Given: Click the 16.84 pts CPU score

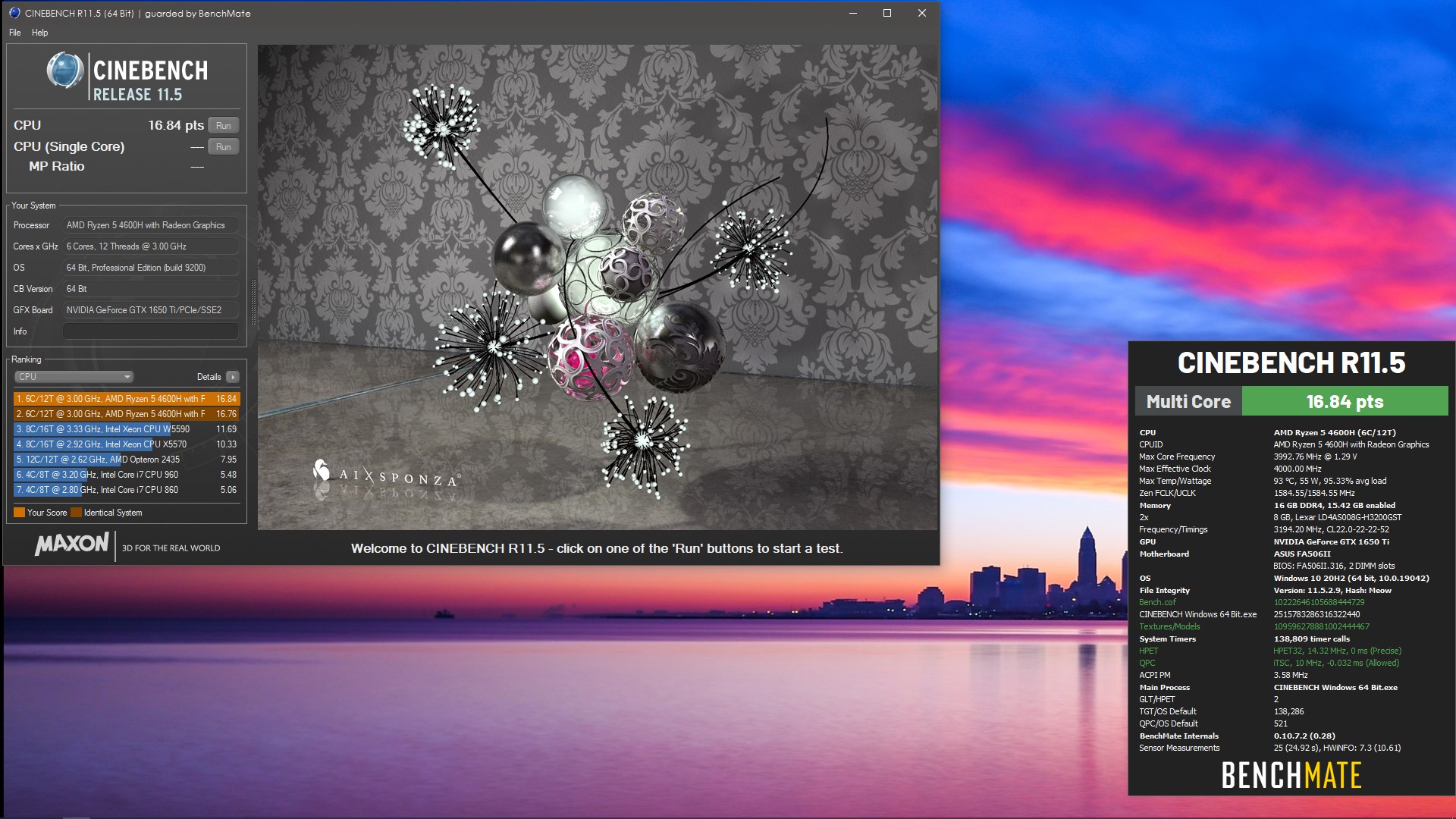Looking at the screenshot, I should click(176, 125).
